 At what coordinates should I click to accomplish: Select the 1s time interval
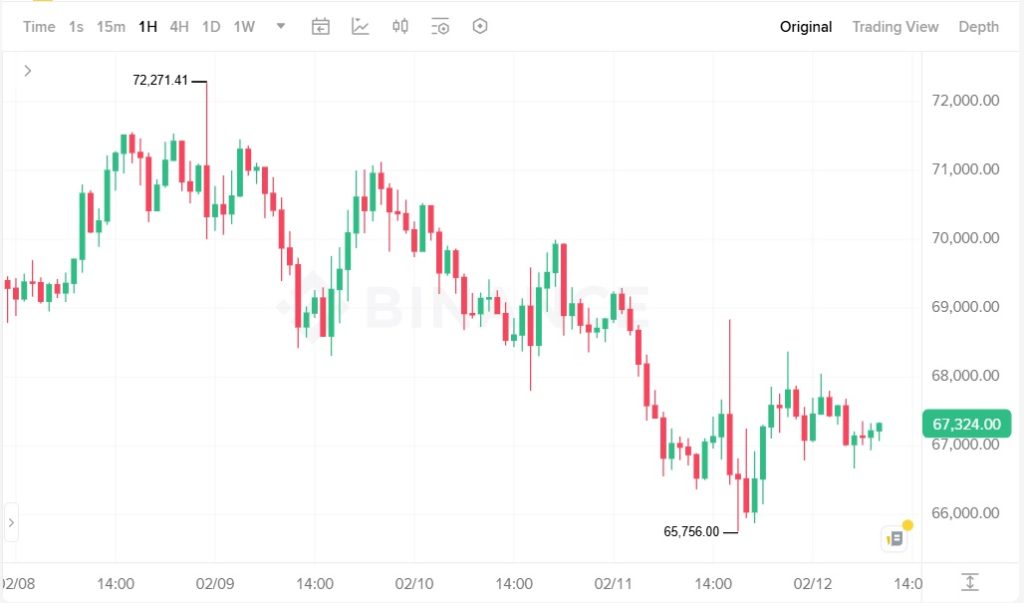pos(76,27)
